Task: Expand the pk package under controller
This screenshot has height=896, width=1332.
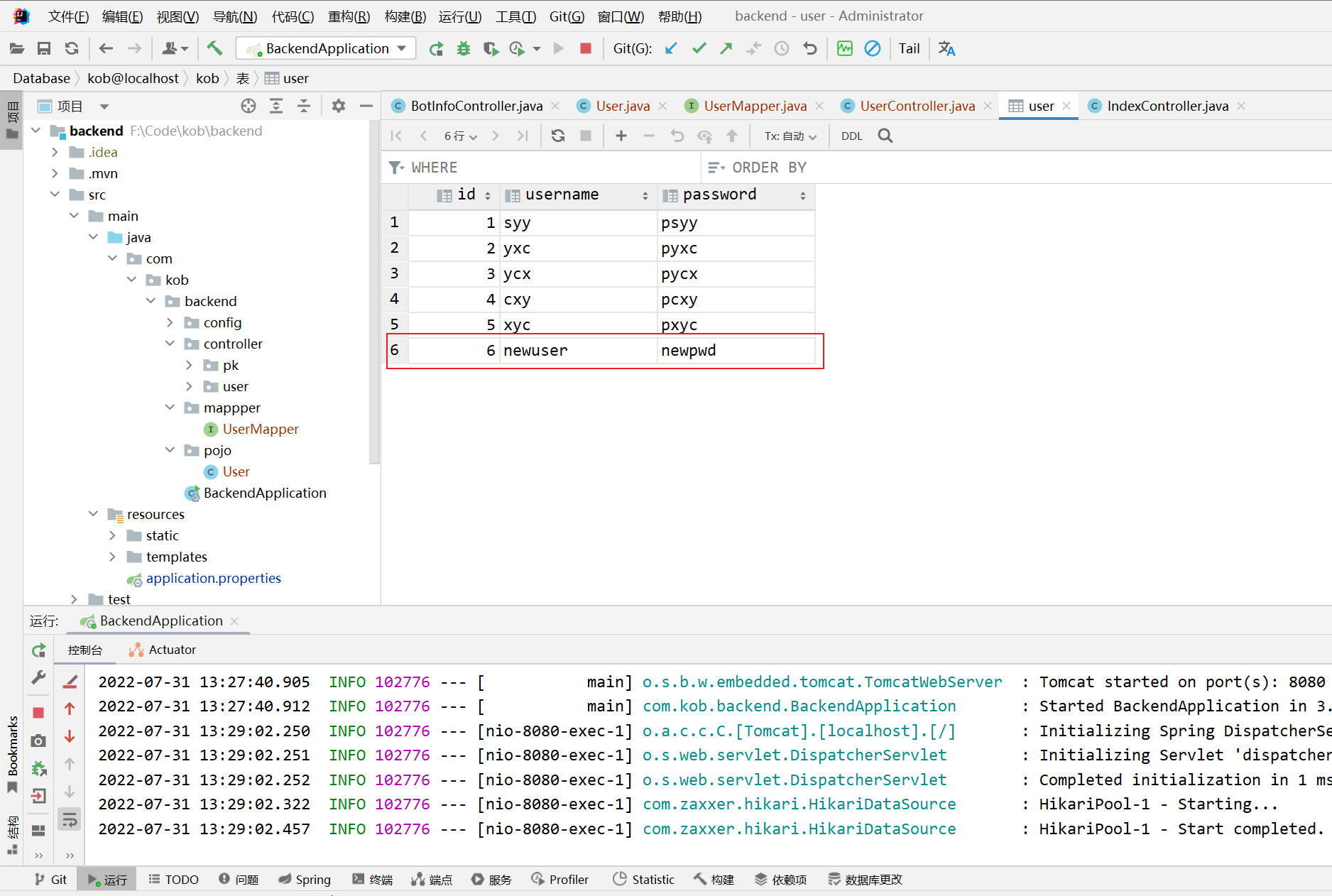Action: coord(190,365)
